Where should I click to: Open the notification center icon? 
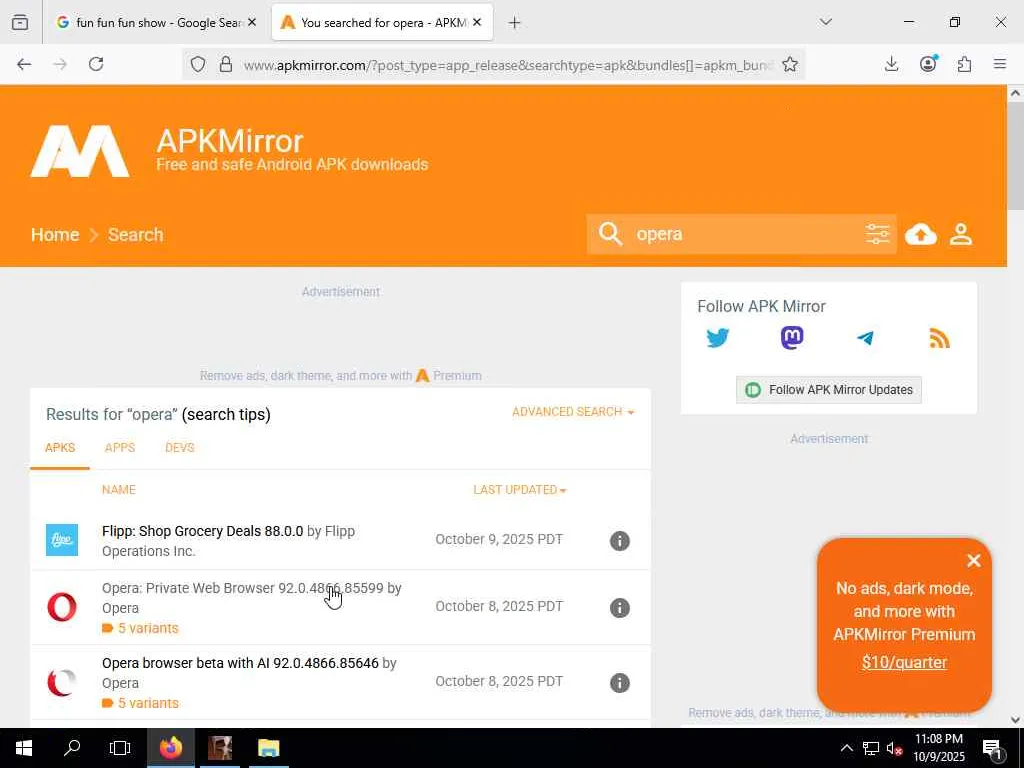[993, 748]
